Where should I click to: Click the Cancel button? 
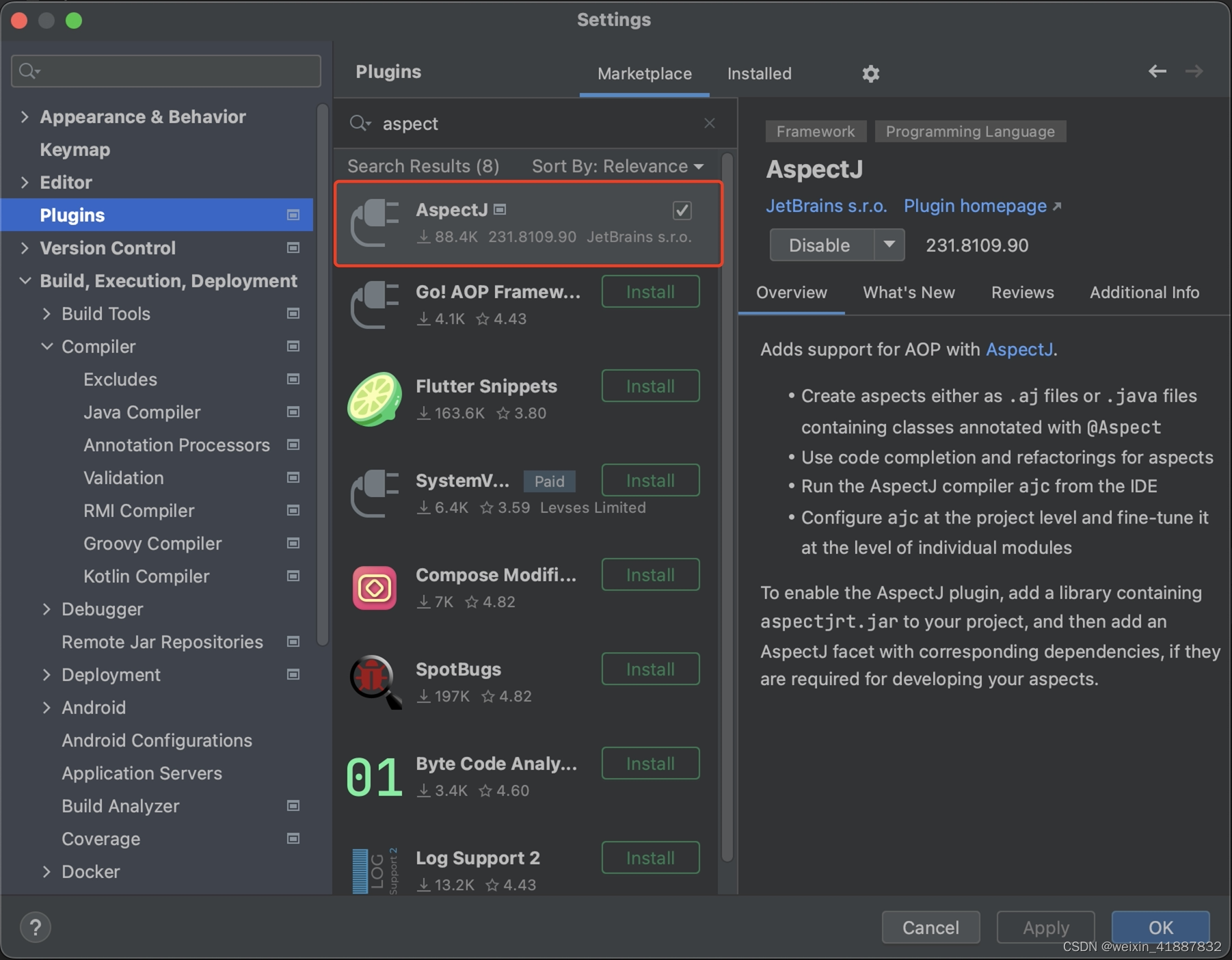[x=930, y=927]
